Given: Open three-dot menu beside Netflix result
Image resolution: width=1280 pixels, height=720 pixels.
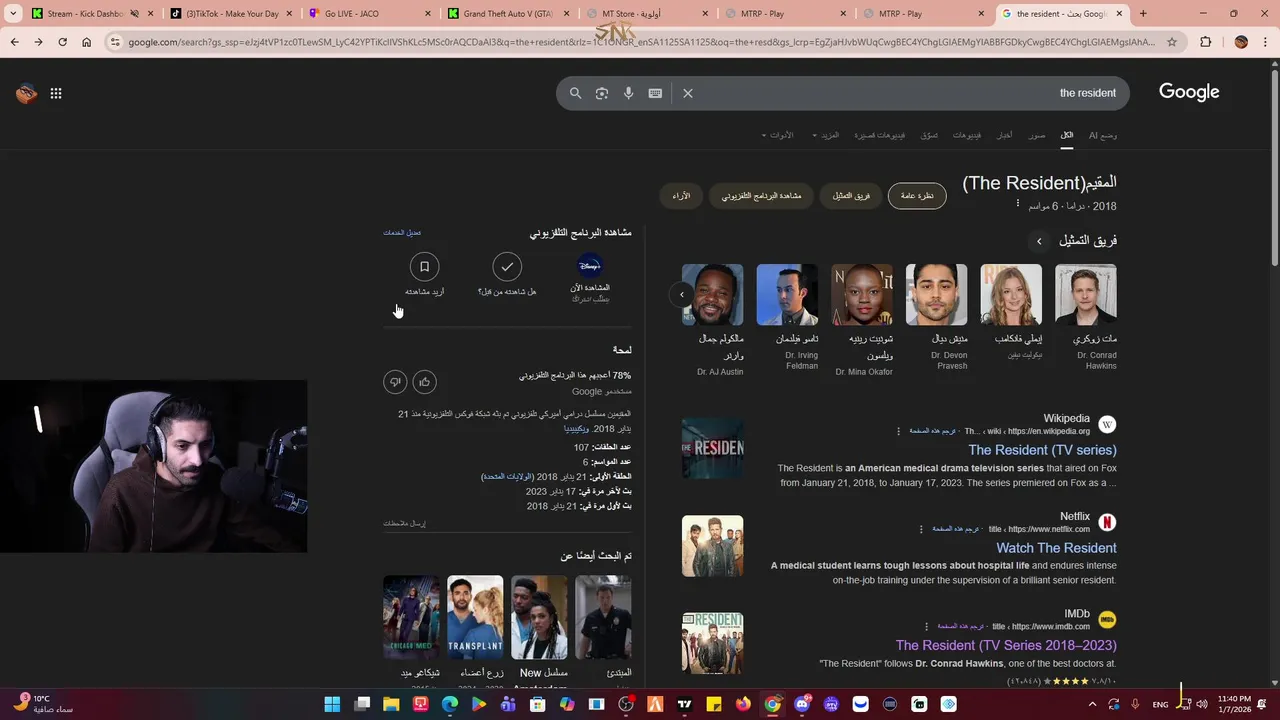Looking at the screenshot, I should pyautogui.click(x=922, y=529).
